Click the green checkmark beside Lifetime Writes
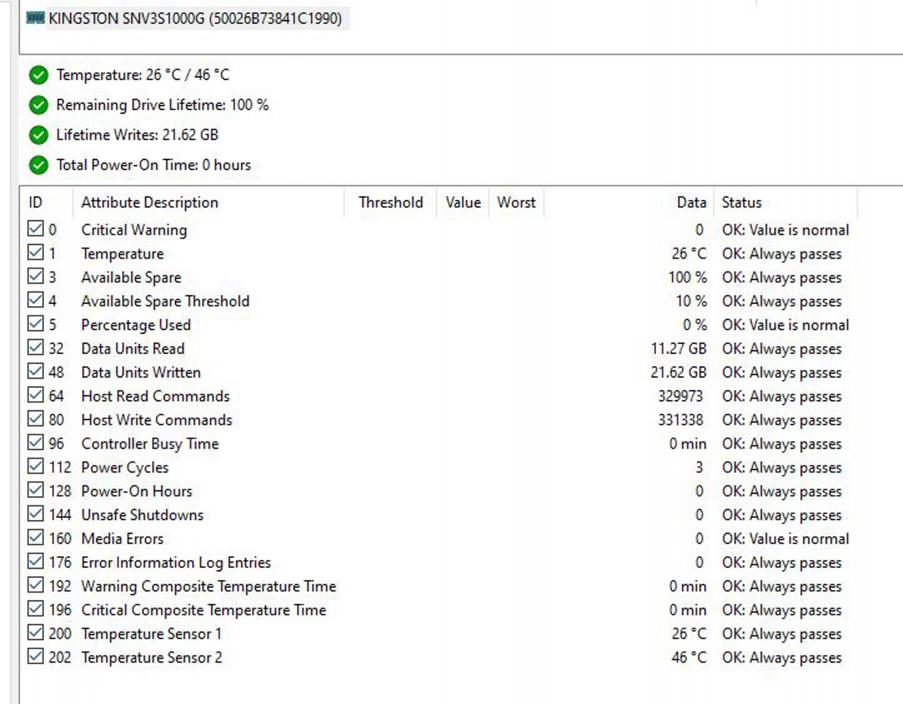 (x=39, y=135)
